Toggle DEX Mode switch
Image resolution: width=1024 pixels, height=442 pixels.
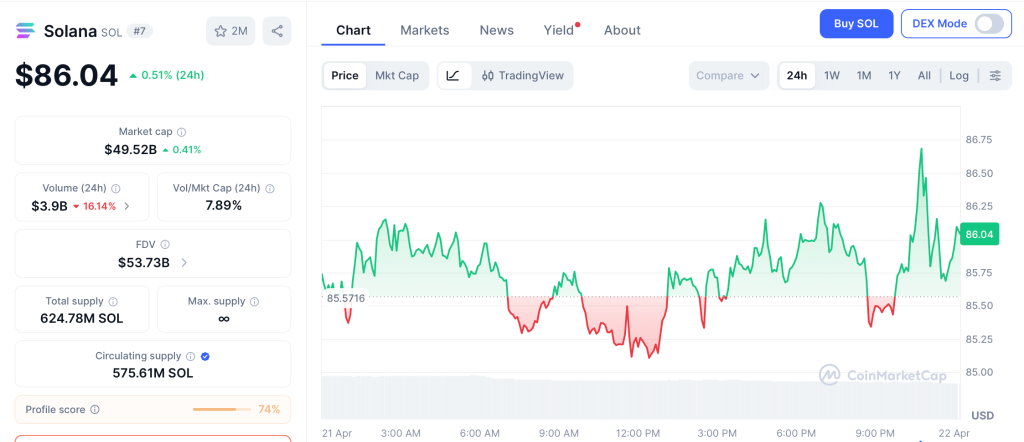pos(988,24)
